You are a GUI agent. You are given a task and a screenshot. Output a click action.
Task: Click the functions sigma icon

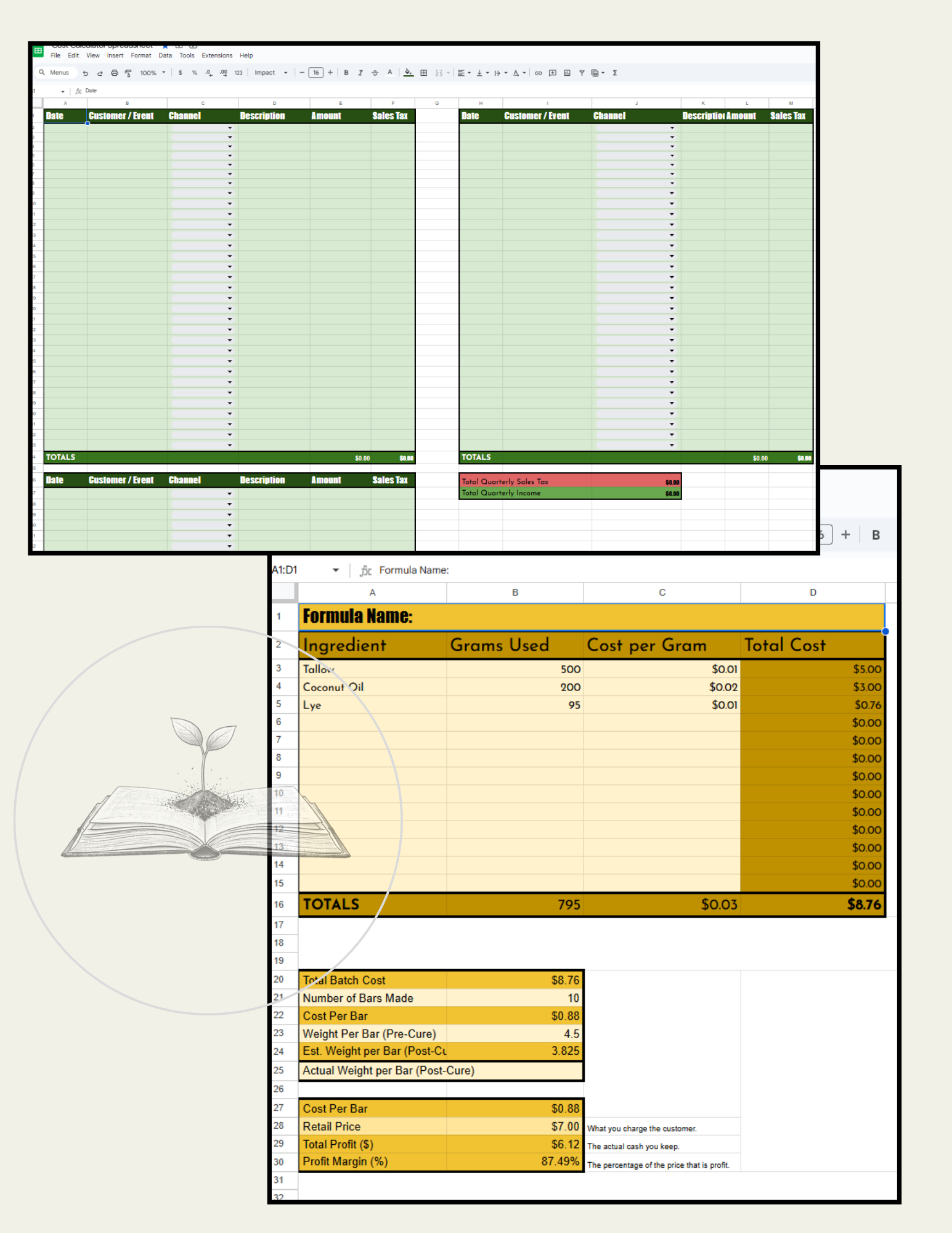point(615,73)
